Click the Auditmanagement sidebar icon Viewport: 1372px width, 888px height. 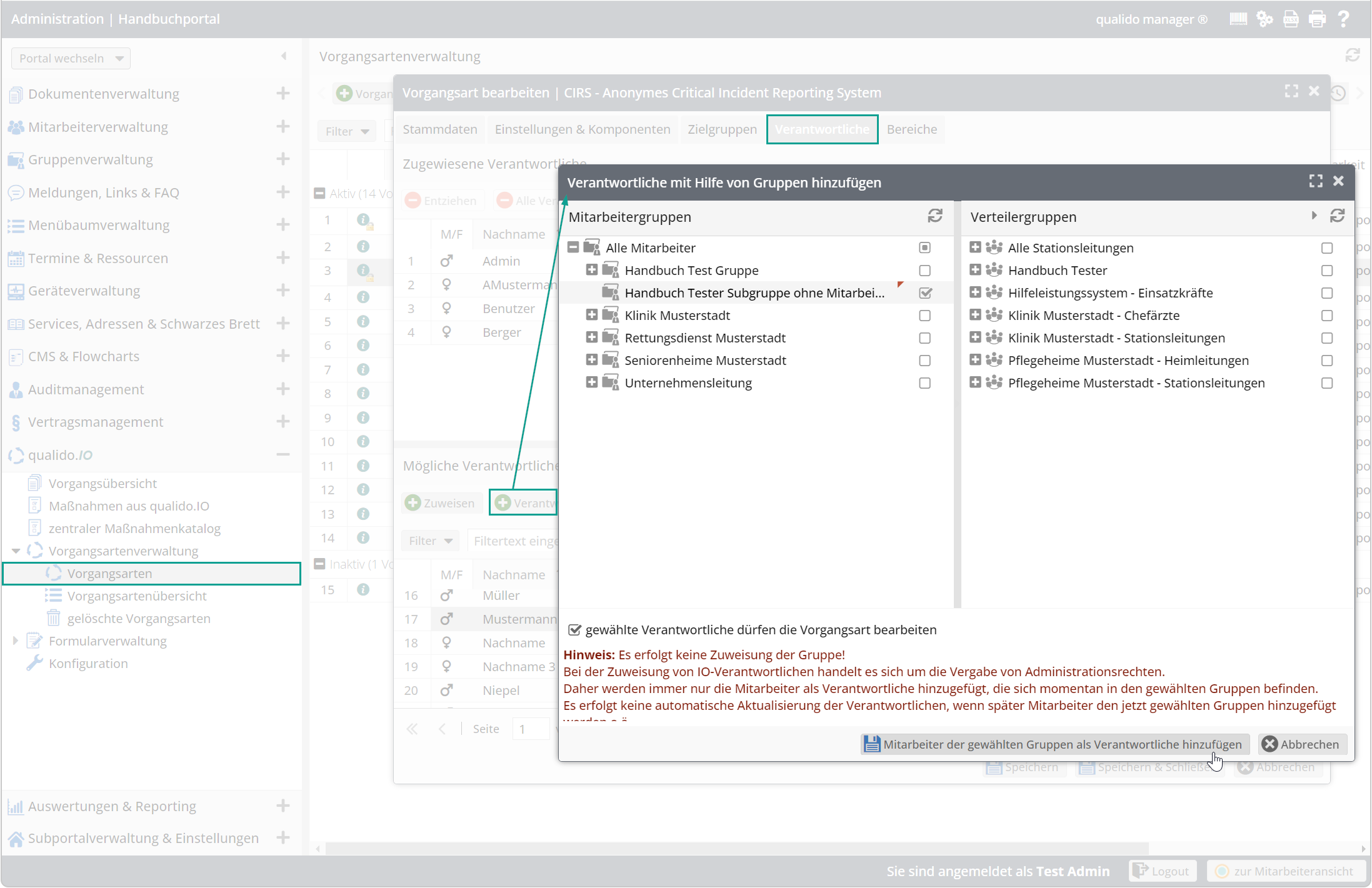point(16,390)
